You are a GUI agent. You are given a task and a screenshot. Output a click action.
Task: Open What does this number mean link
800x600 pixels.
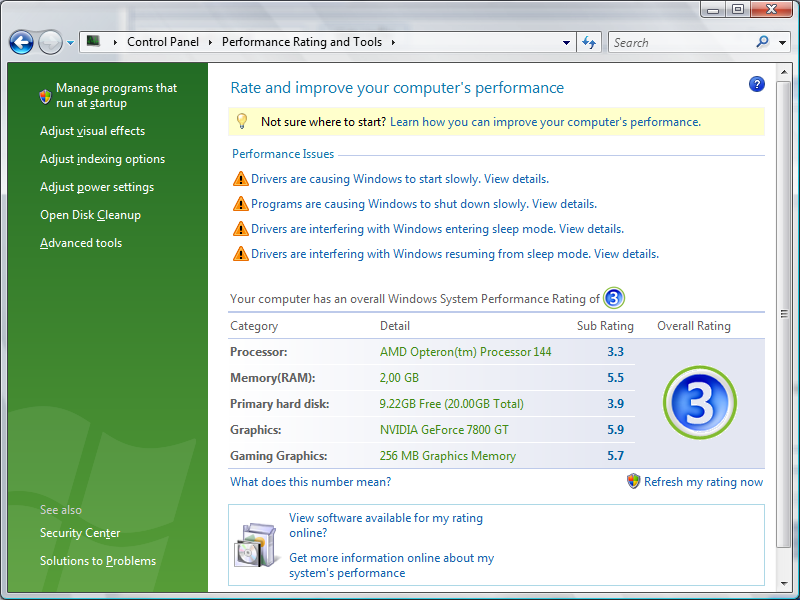coord(311,482)
